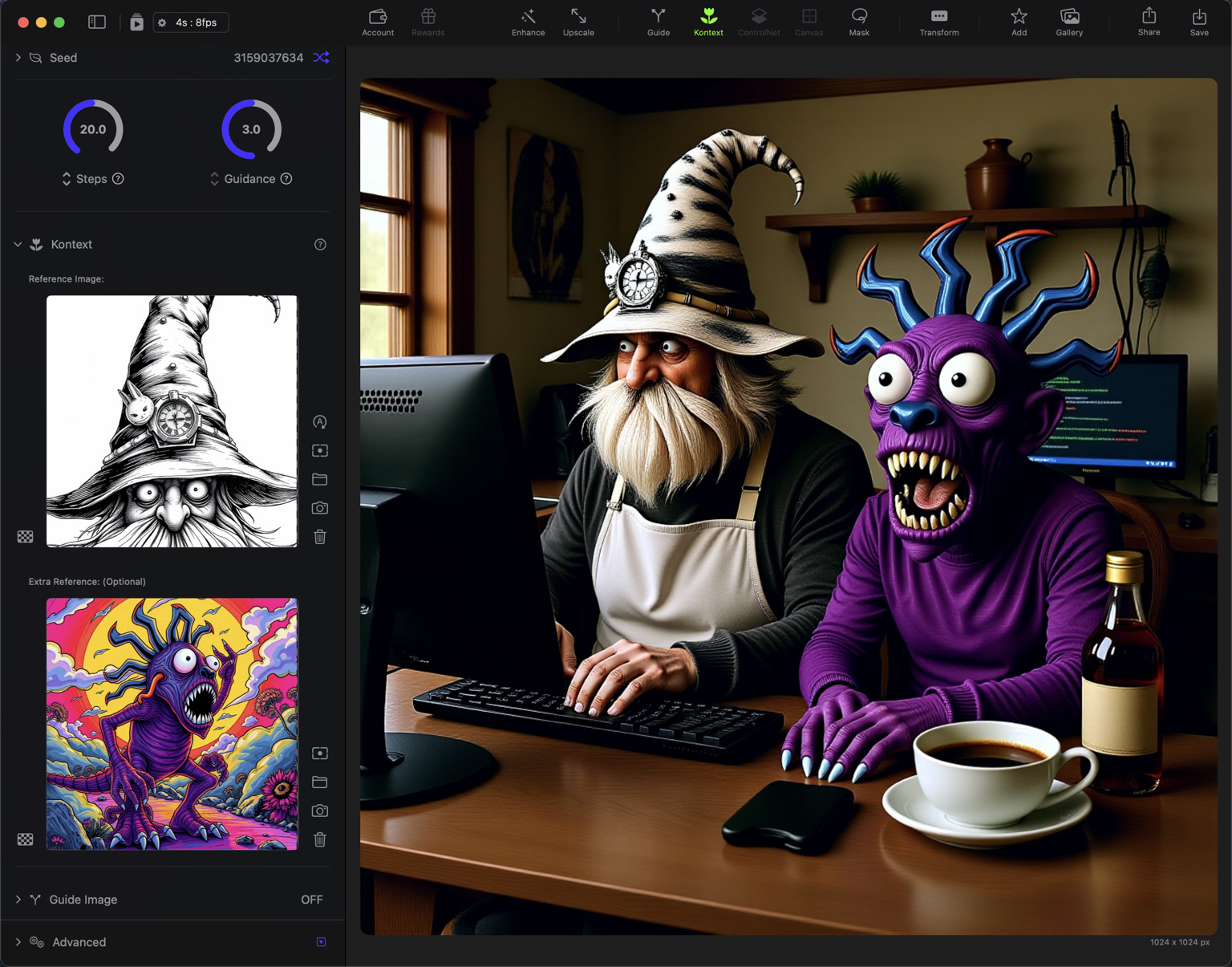This screenshot has height=967, width=1232.
Task: Open the Gallery tab
Action: pos(1068,22)
